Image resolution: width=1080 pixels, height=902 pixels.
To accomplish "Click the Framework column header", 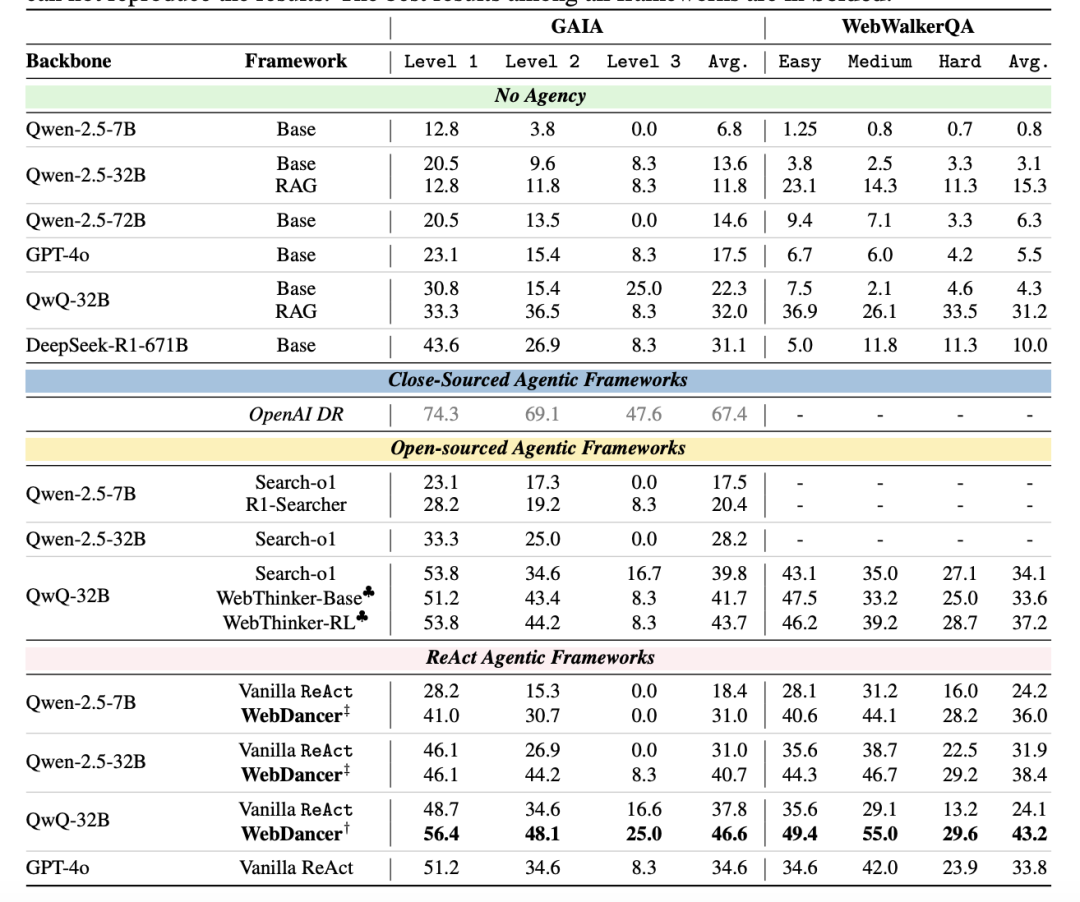I will 295,61.
